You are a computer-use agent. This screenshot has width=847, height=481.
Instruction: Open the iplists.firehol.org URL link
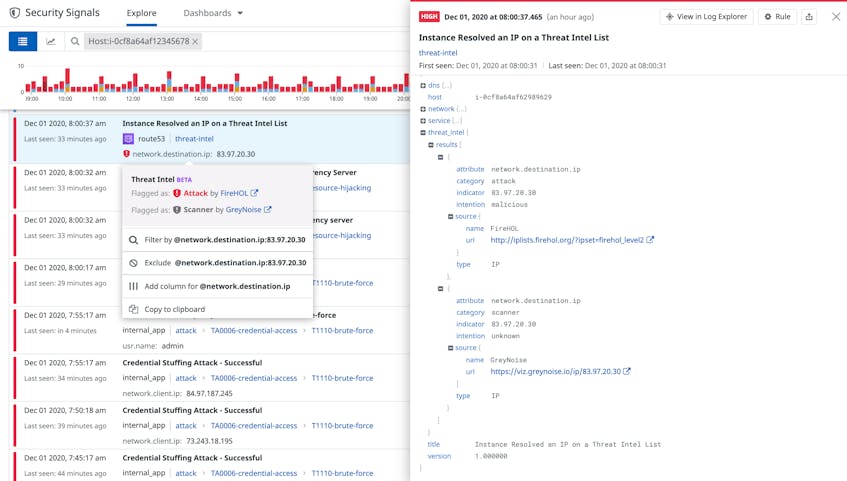(567, 240)
